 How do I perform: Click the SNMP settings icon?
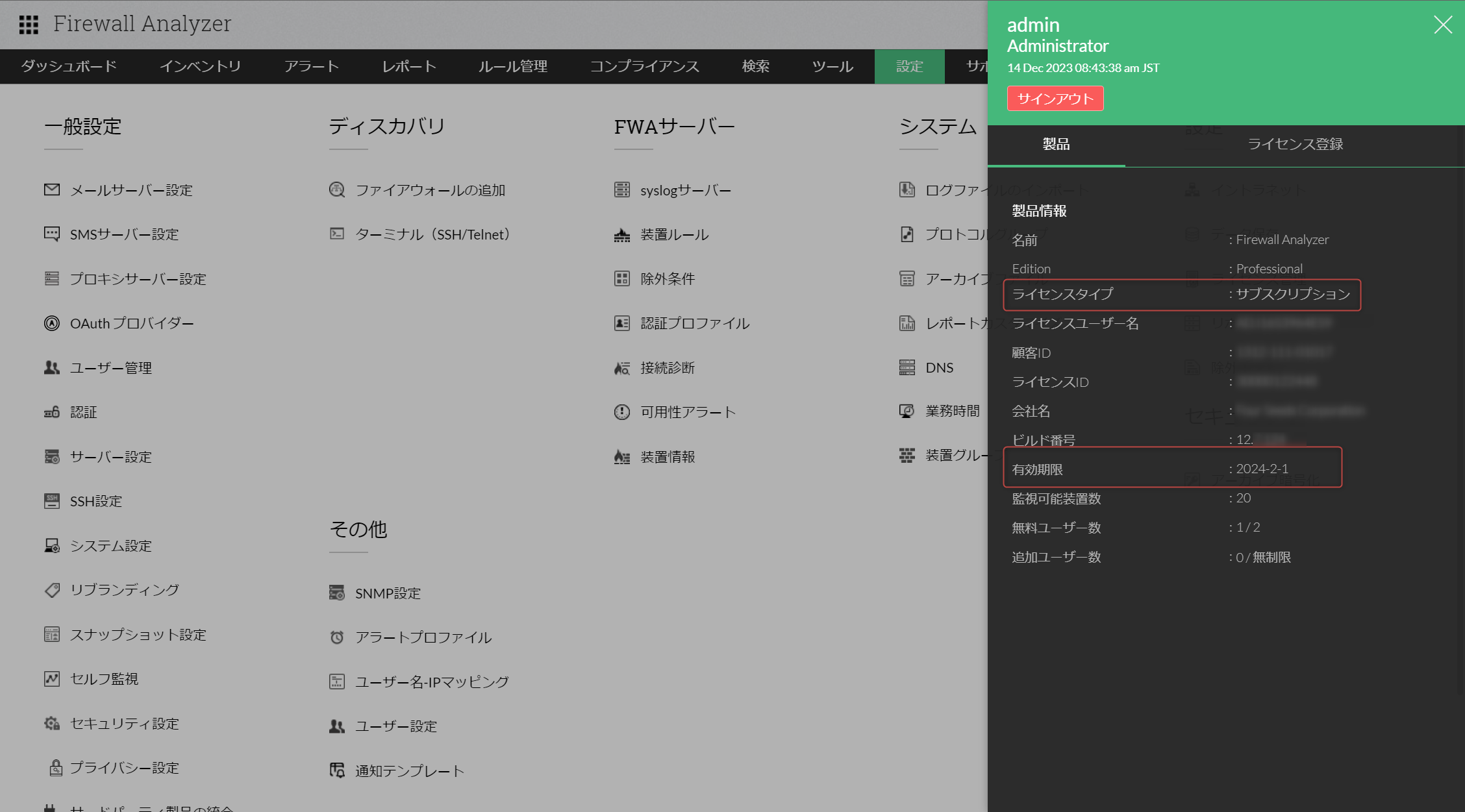(337, 593)
